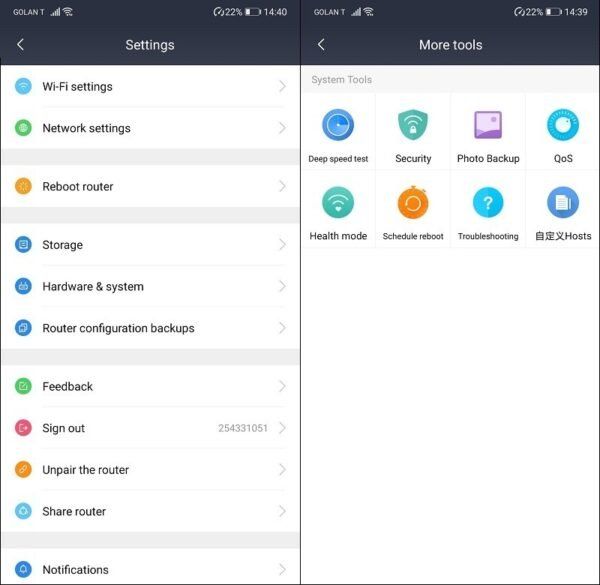Select the Reboot router entry
The image size is (600, 585).
click(150, 186)
